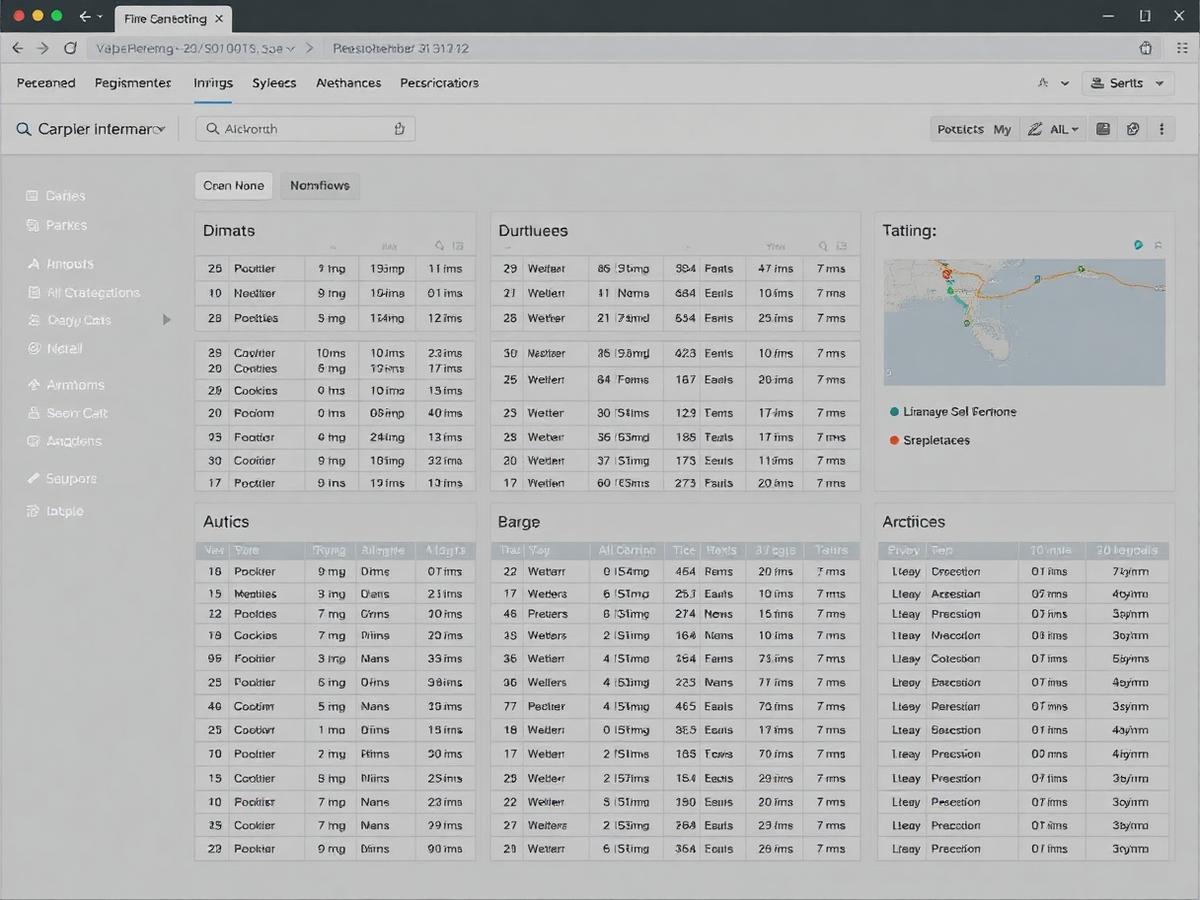1200x900 pixels.
Task: Click the Nomfiews button
Action: 320,185
